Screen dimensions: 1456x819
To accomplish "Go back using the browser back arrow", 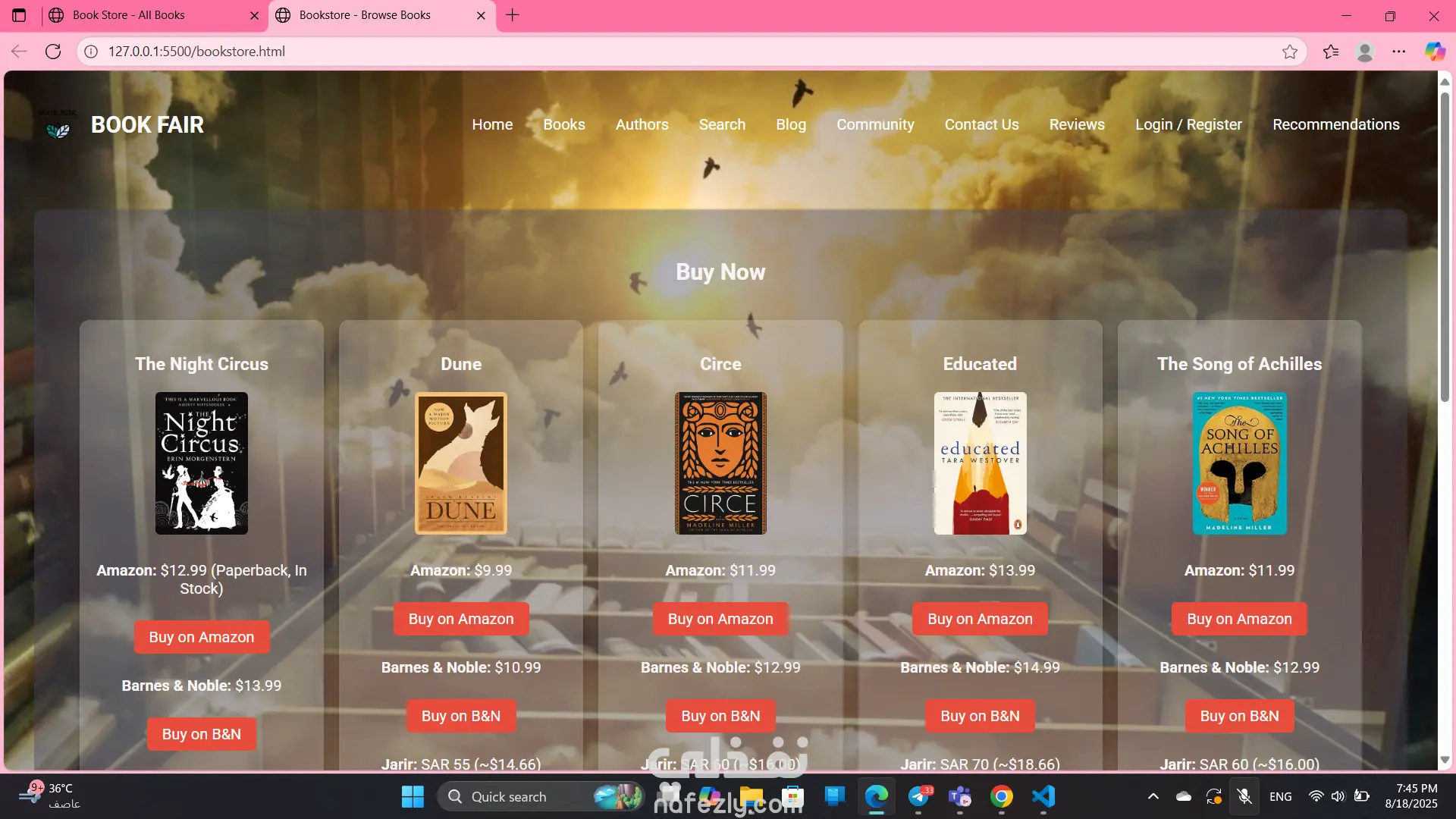I will point(19,52).
